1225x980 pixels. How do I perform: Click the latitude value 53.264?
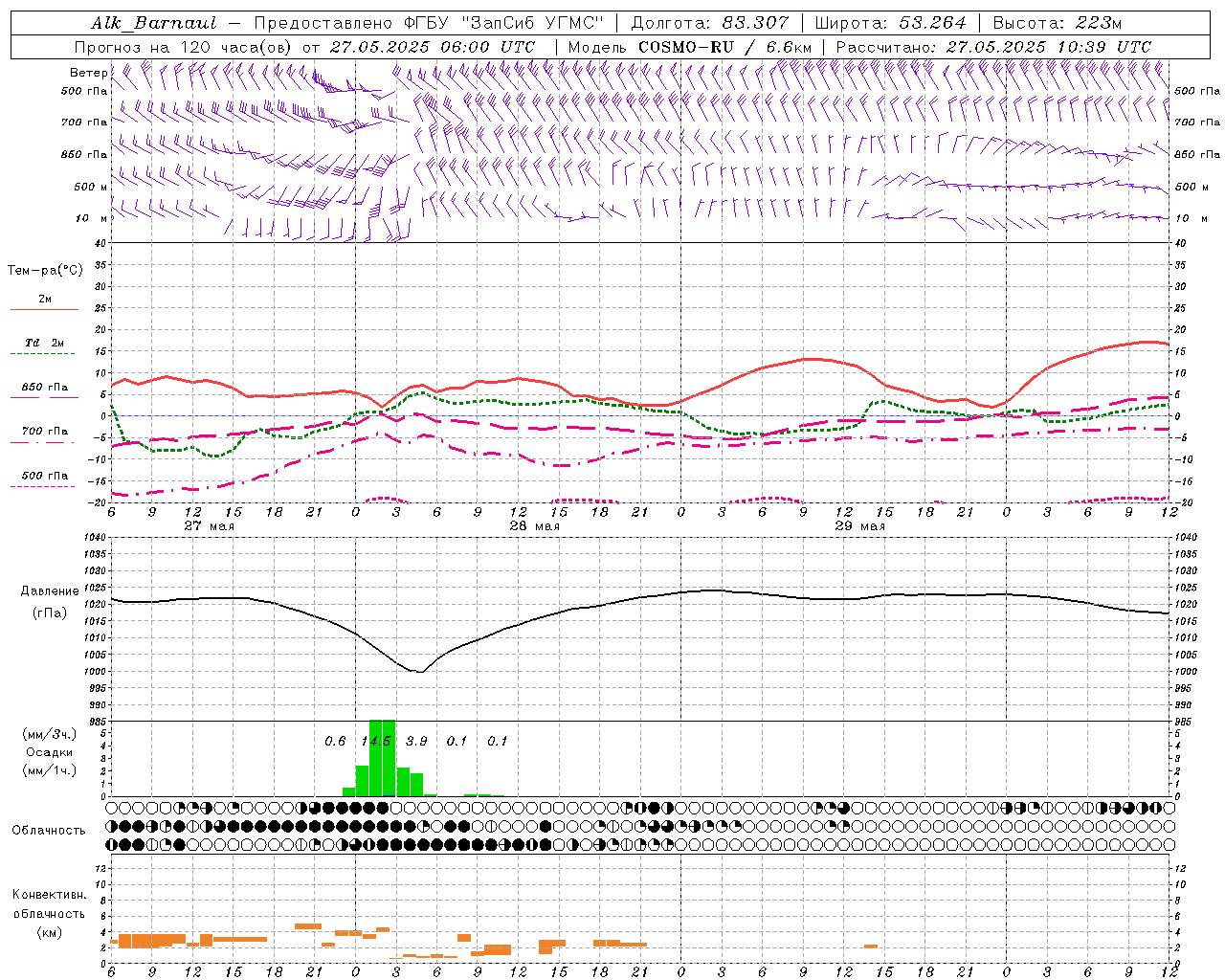933,23
